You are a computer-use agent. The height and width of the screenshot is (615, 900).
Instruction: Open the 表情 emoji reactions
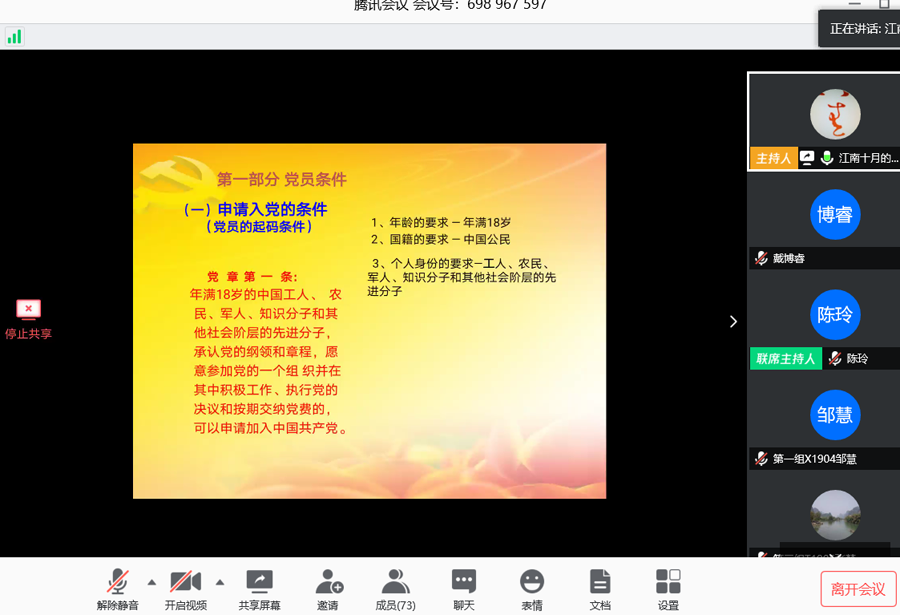532,582
